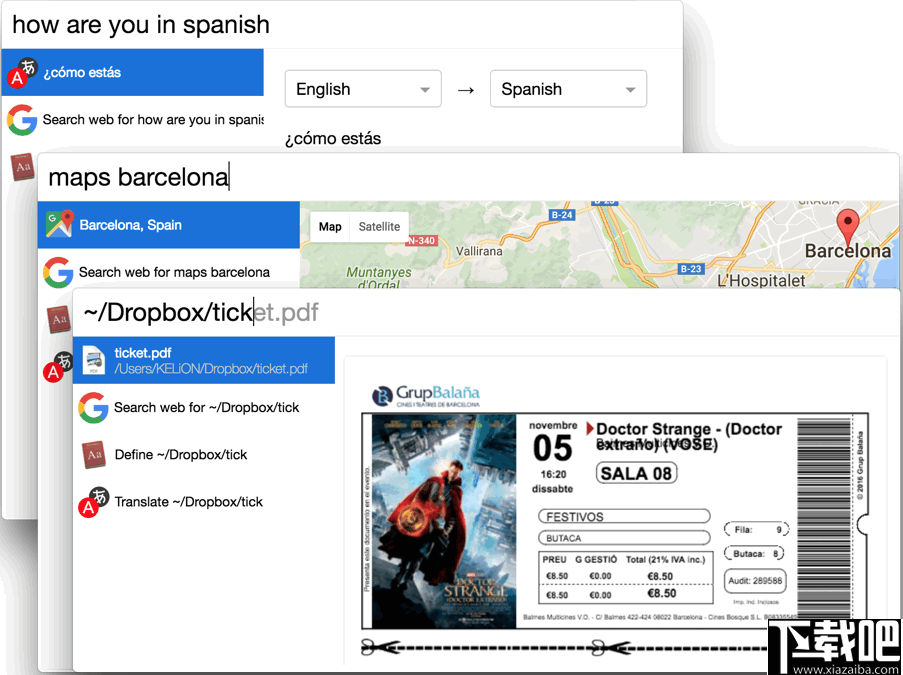Click the 'SALA 08' label on ticket
The image size is (903, 675).
(x=636, y=473)
